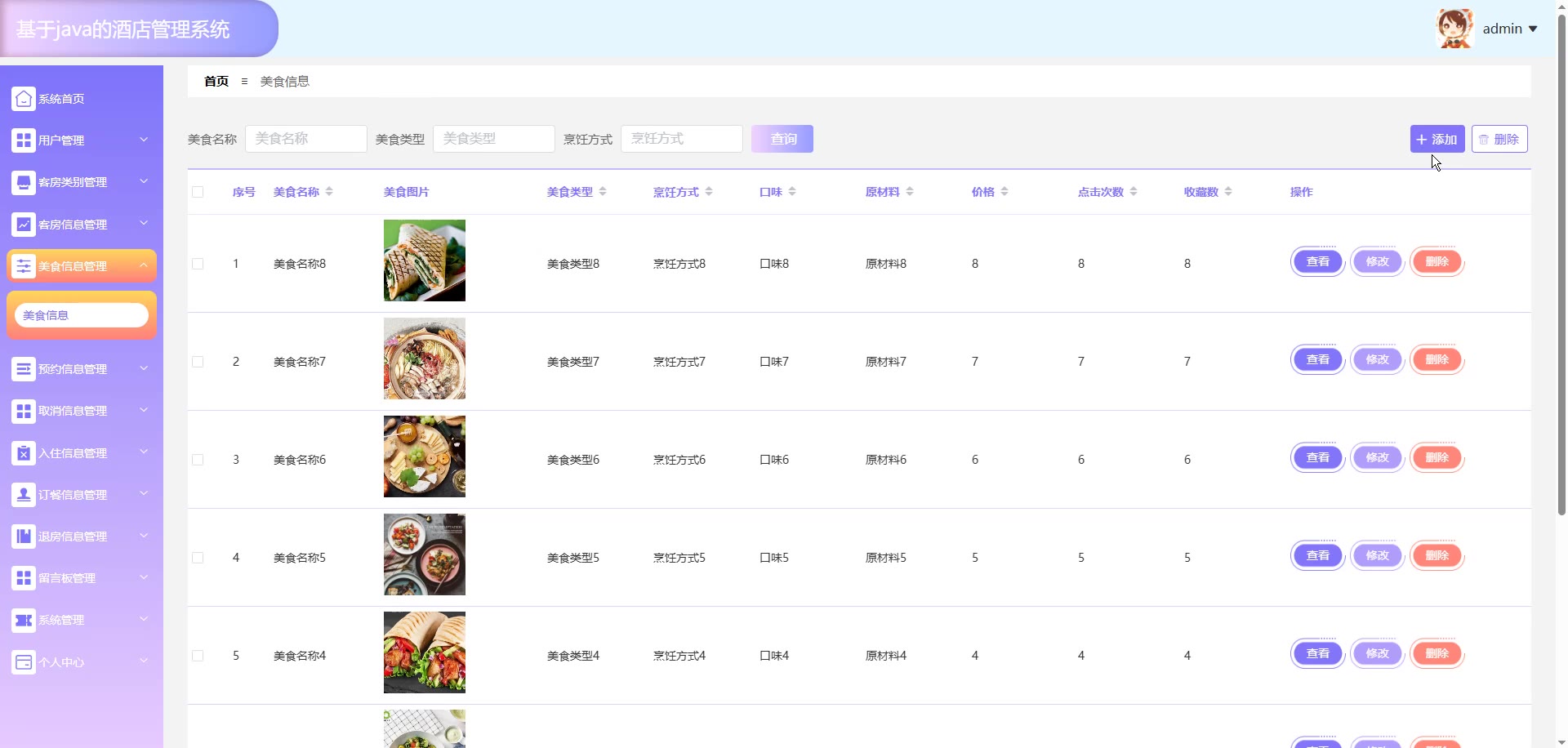Sort 收藏数 column with its arrows
Viewport: 1568px width, 748px height.
point(1228,192)
